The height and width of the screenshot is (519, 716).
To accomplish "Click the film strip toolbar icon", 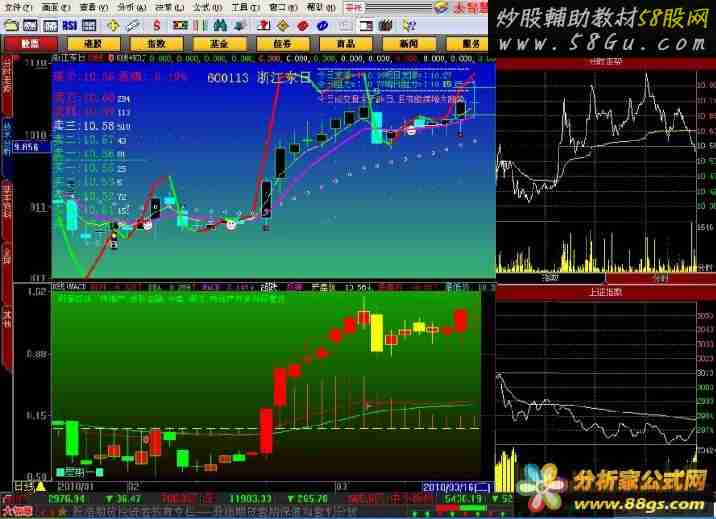I will 180,26.
